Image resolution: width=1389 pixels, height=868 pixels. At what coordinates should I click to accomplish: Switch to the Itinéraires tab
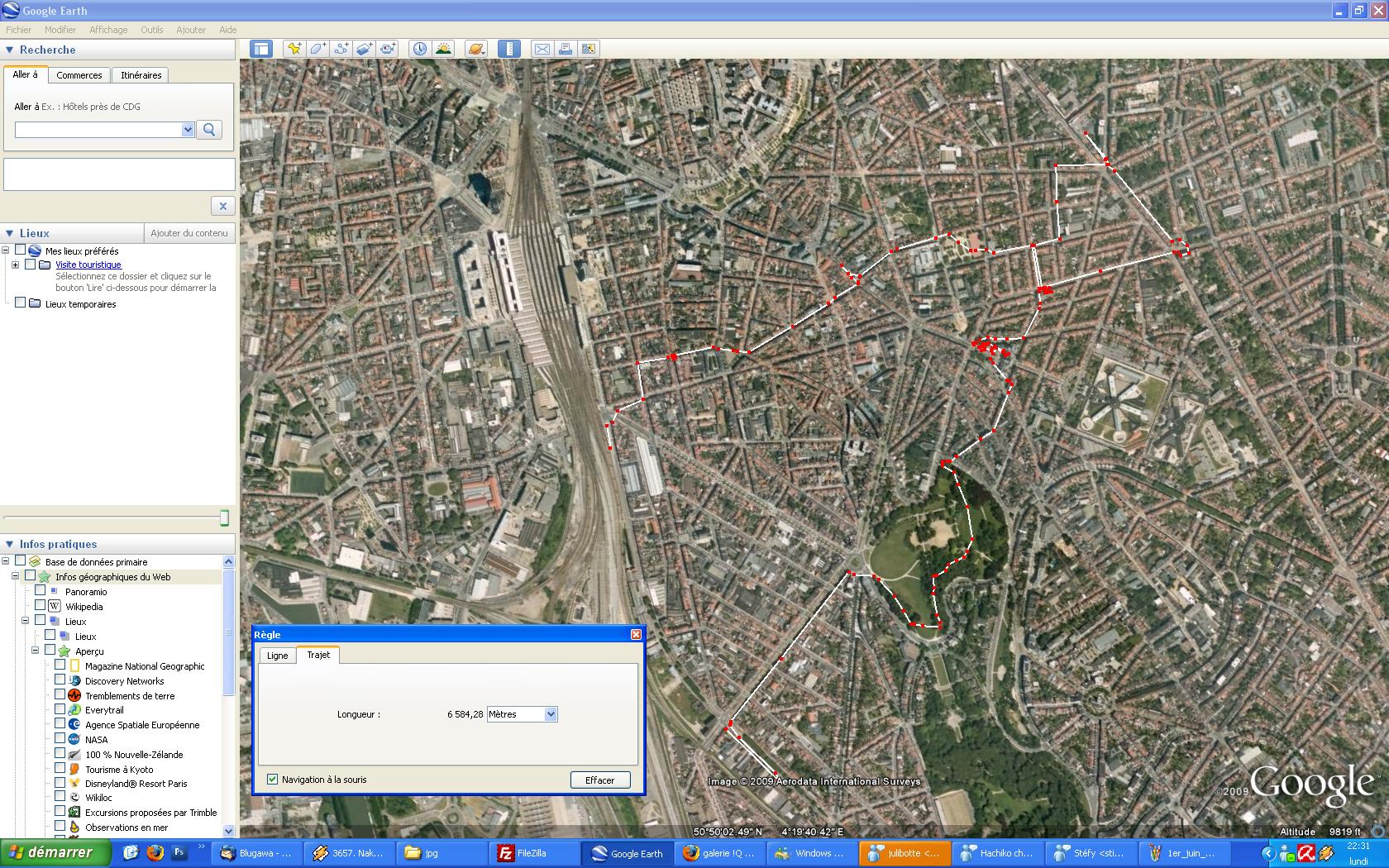(x=141, y=75)
